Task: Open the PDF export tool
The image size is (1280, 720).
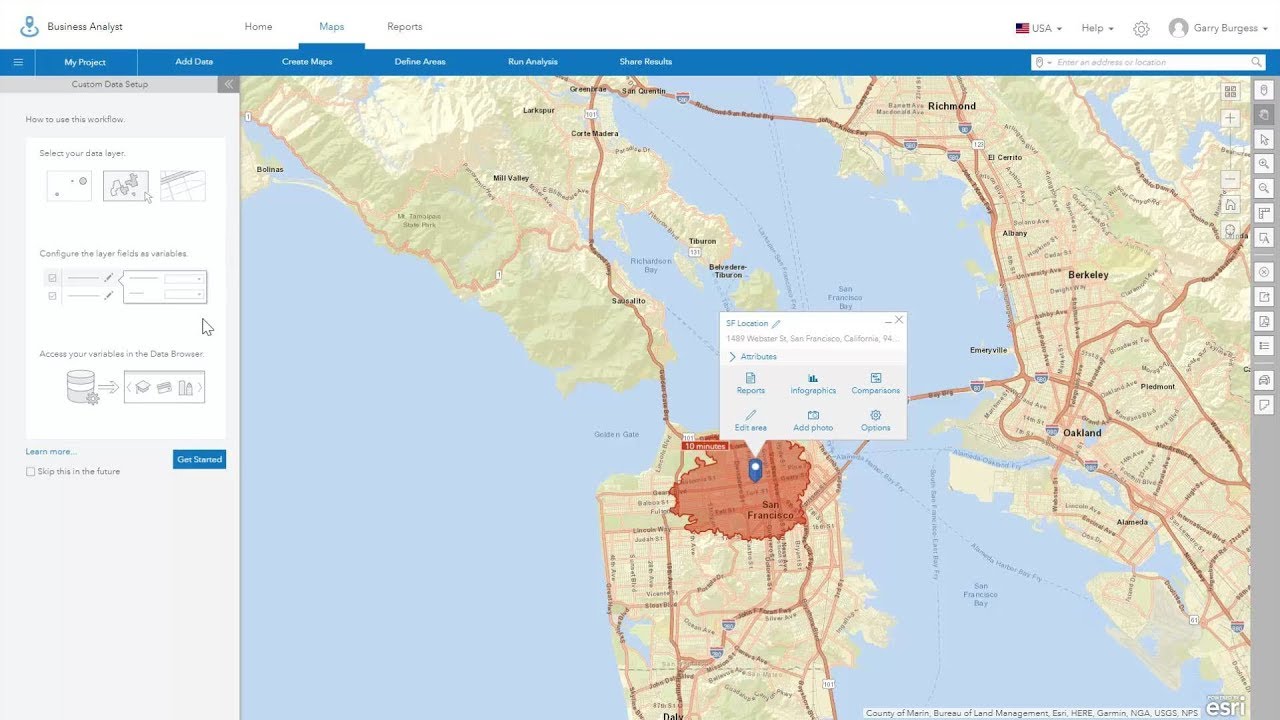Action: (1264, 321)
